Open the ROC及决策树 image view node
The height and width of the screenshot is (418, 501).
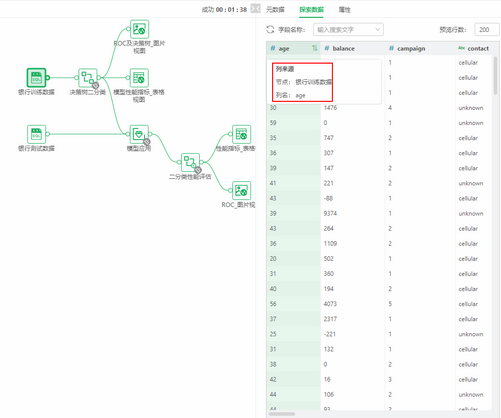(139, 29)
